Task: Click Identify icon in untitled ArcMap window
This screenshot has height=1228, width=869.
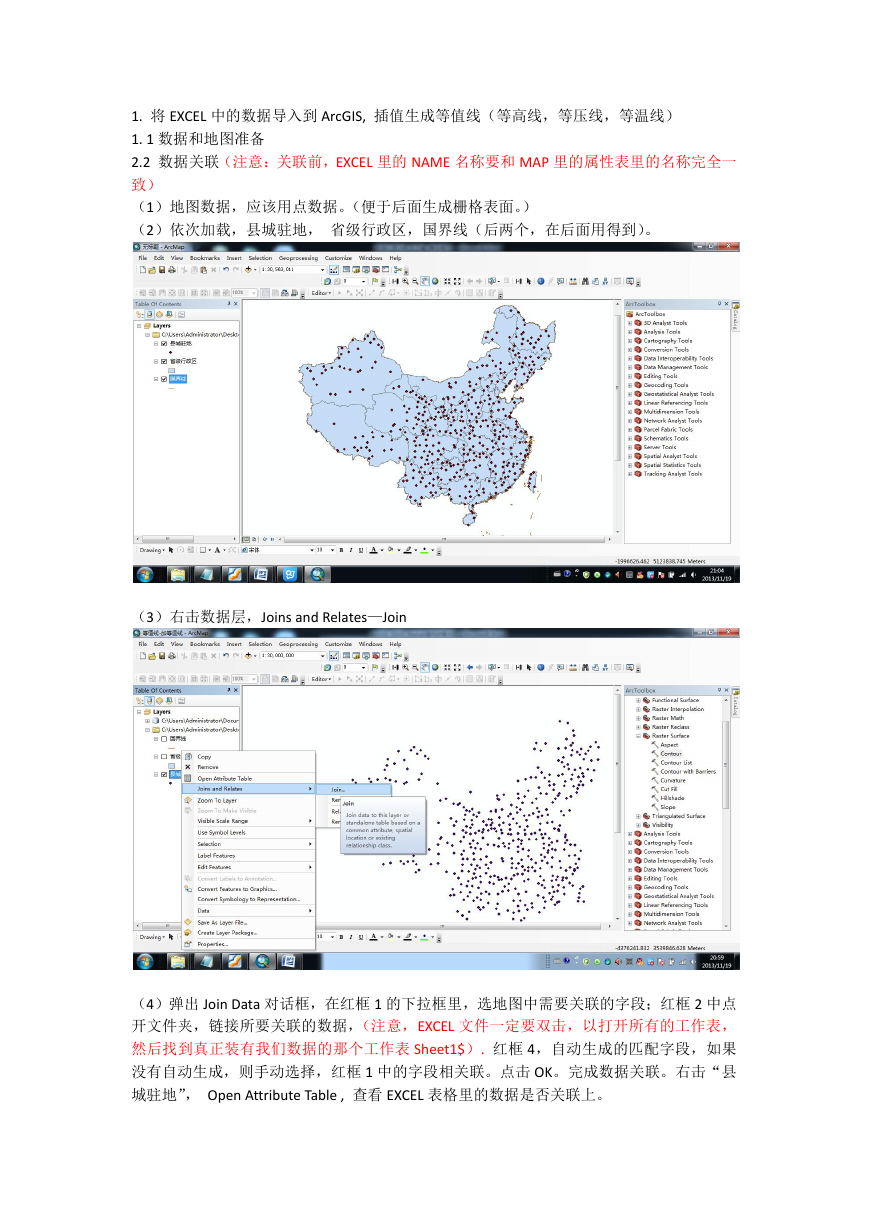Action: [x=541, y=282]
